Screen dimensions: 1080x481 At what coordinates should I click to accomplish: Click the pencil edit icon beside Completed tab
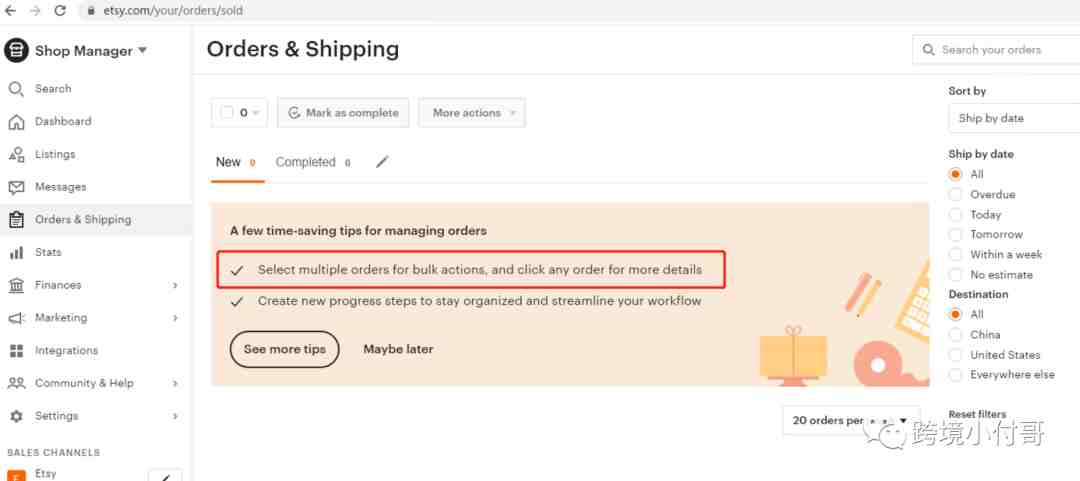[382, 161]
